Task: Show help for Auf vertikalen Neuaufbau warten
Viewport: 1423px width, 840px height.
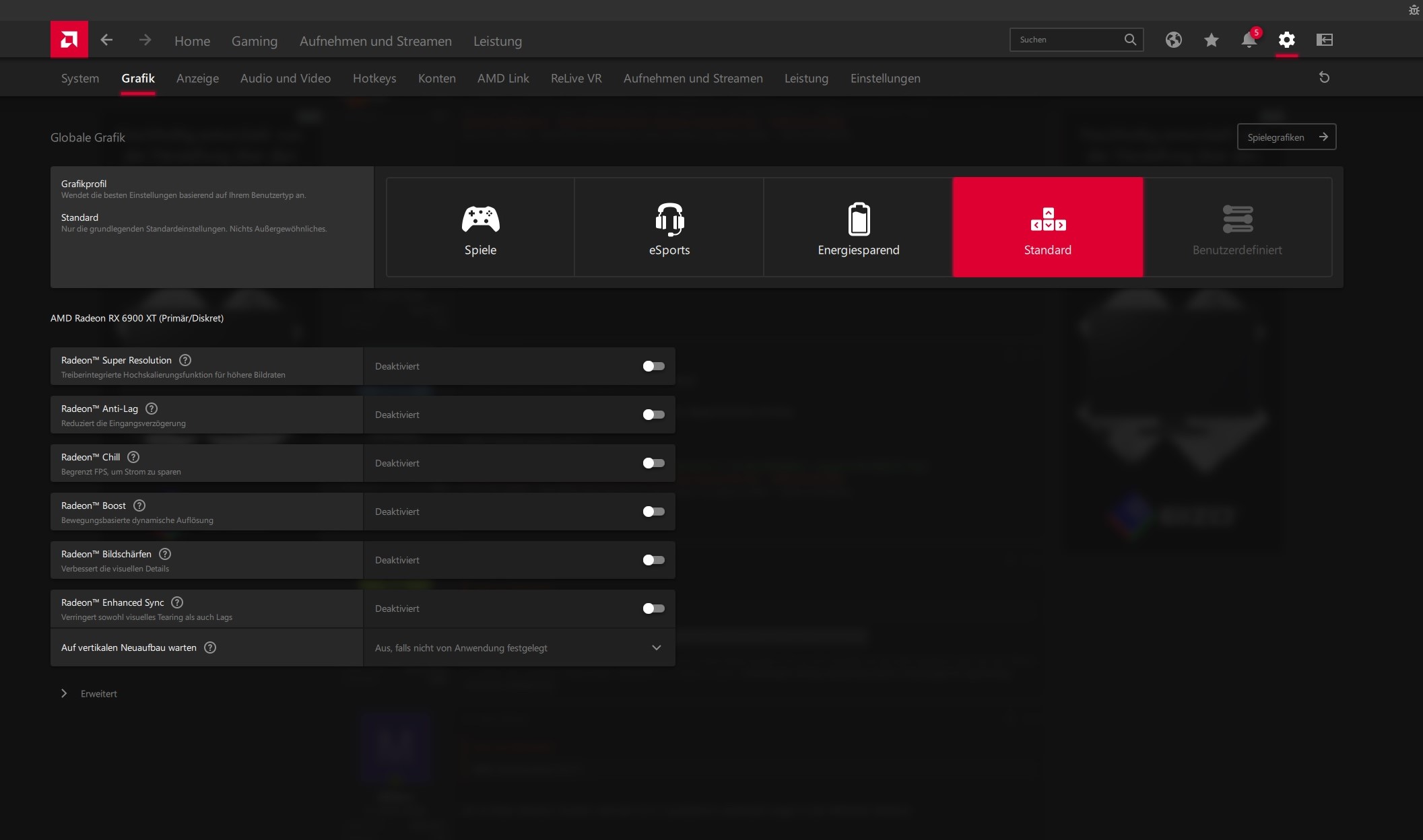Action: click(x=210, y=647)
